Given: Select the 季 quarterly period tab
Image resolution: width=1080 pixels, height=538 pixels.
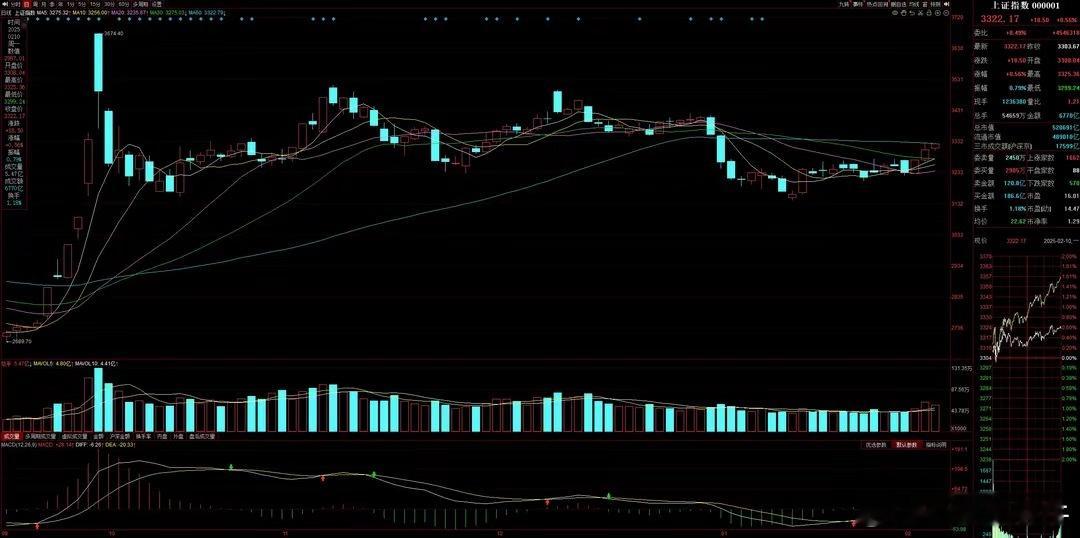Looking at the screenshot, I should pyautogui.click(x=52, y=3).
